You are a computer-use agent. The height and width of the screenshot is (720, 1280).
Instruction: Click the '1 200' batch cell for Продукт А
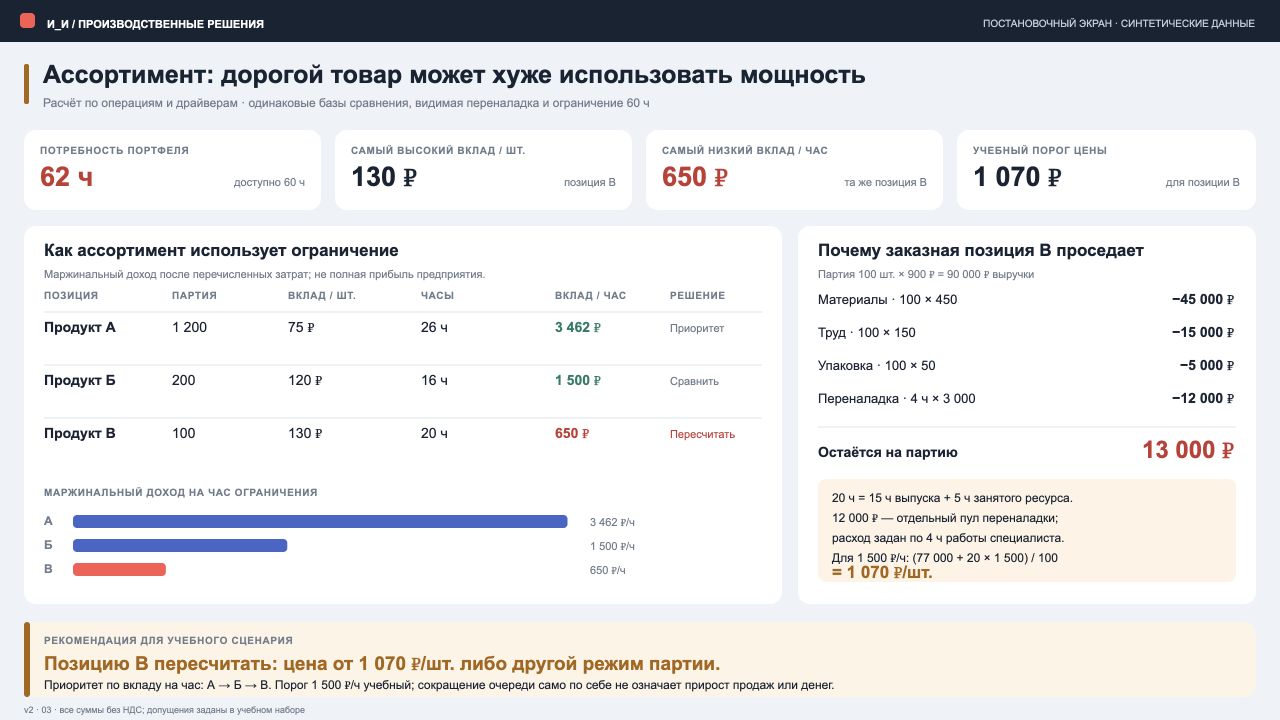point(190,327)
